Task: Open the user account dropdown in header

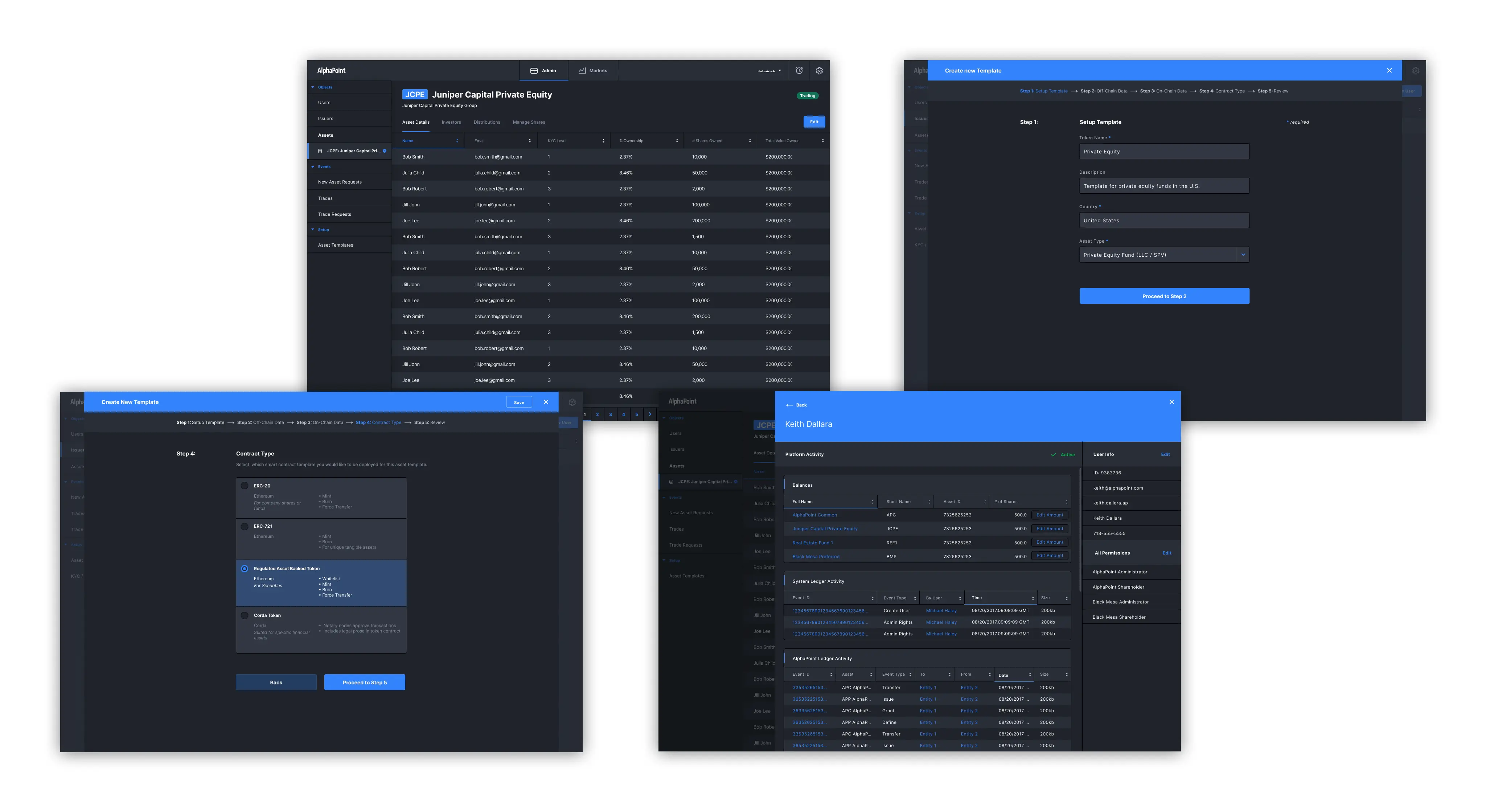Action: [x=769, y=71]
